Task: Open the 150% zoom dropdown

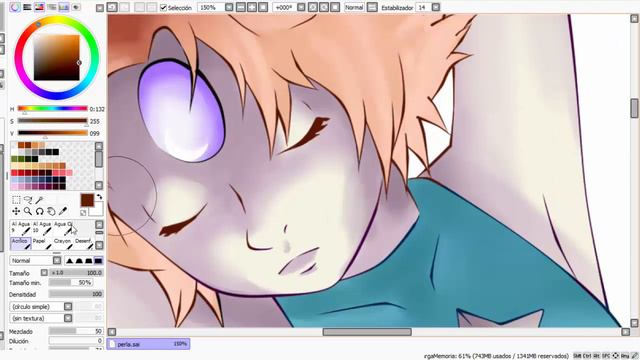Action: (229, 7)
